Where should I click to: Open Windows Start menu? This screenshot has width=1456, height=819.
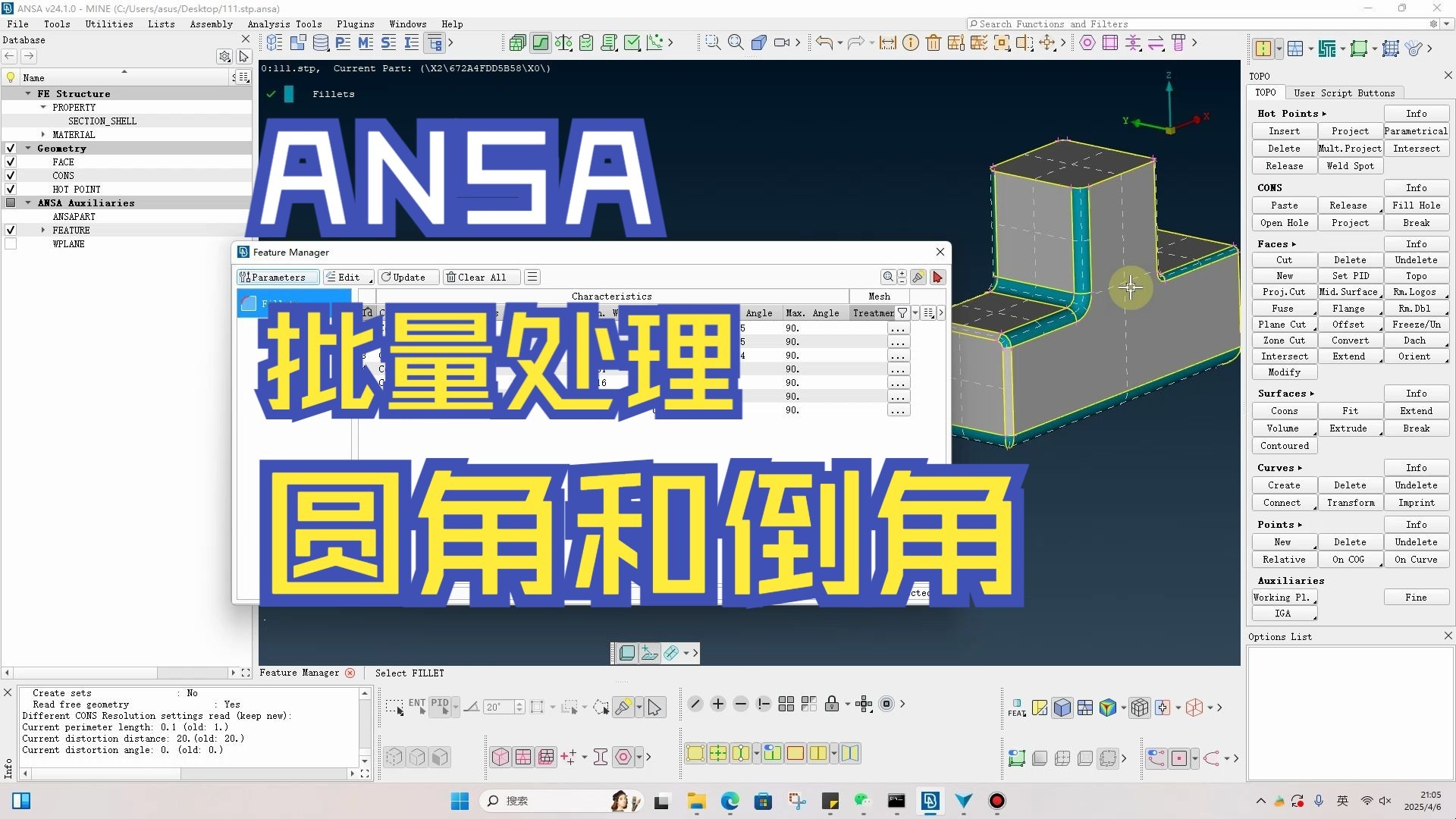pyautogui.click(x=460, y=801)
